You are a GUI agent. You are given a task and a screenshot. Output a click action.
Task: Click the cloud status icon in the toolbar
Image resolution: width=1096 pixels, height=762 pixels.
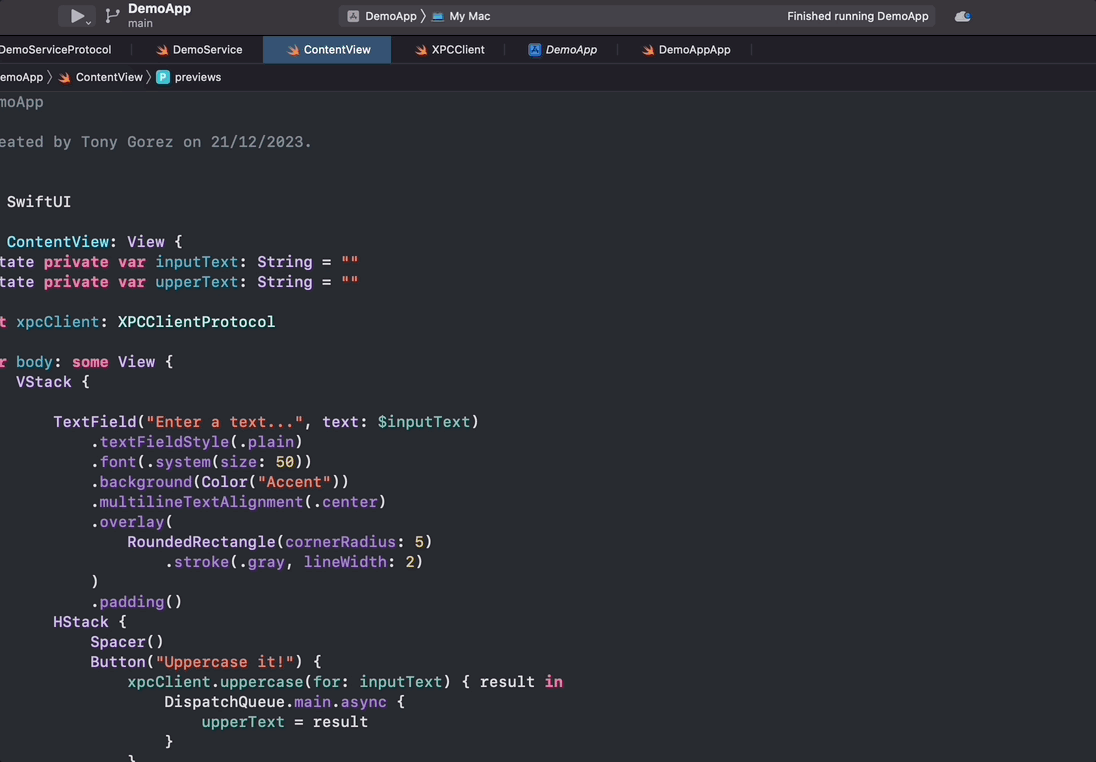[962, 16]
